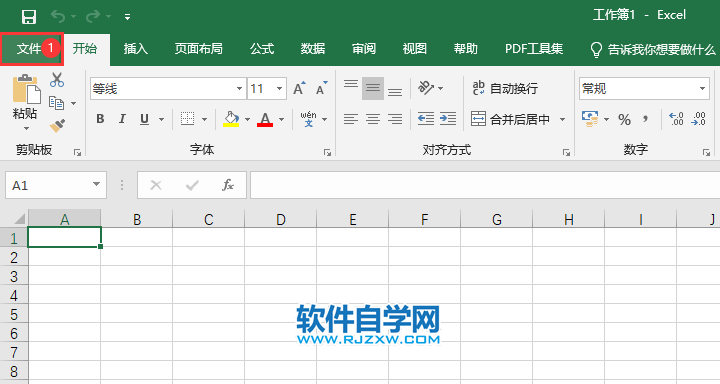Click the Merge & Center button (合并后居中)
Image resolution: width=720 pixels, height=384 pixels.
tap(511, 119)
